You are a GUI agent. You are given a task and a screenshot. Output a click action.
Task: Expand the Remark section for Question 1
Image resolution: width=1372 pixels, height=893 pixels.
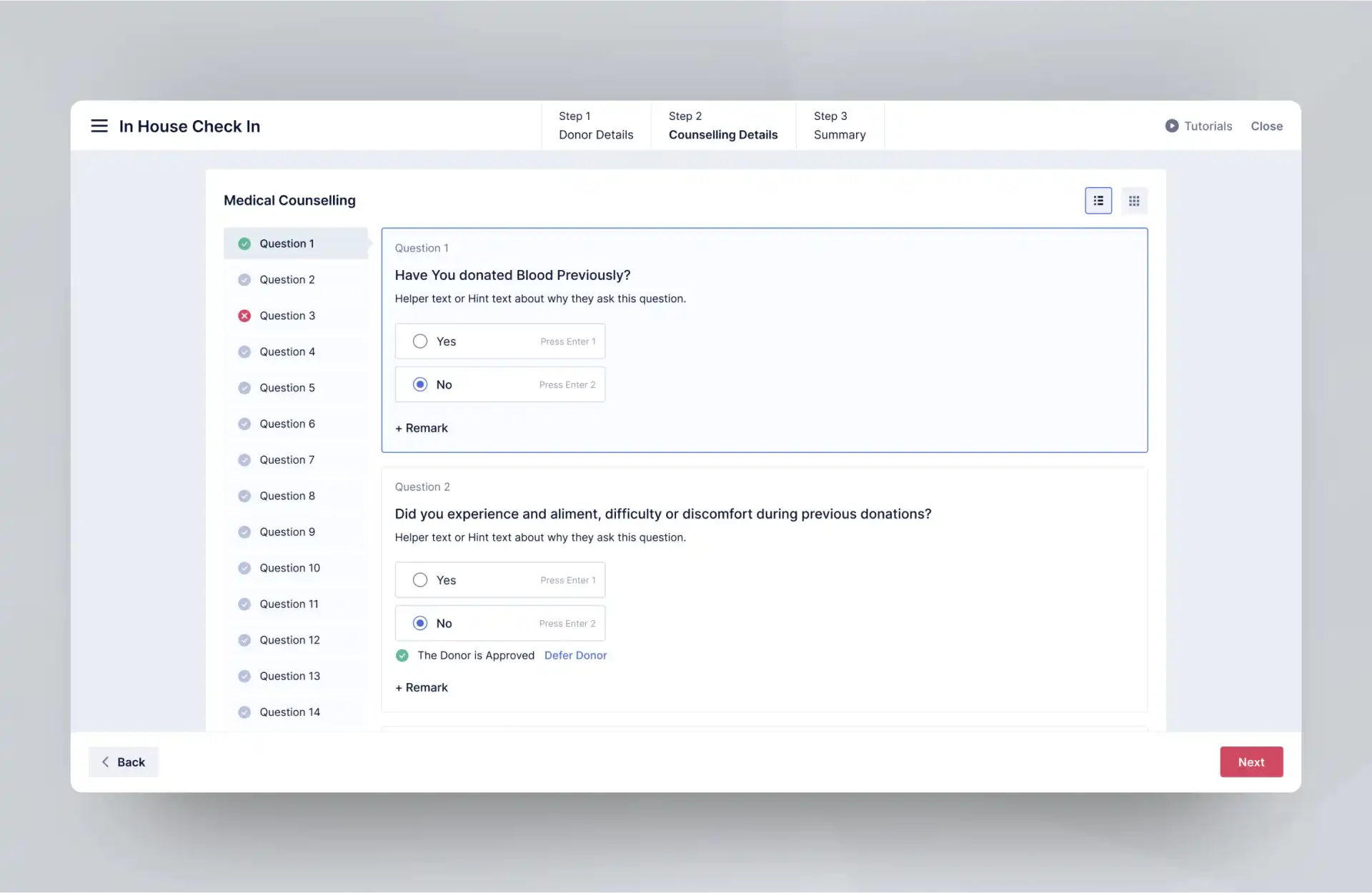421,427
